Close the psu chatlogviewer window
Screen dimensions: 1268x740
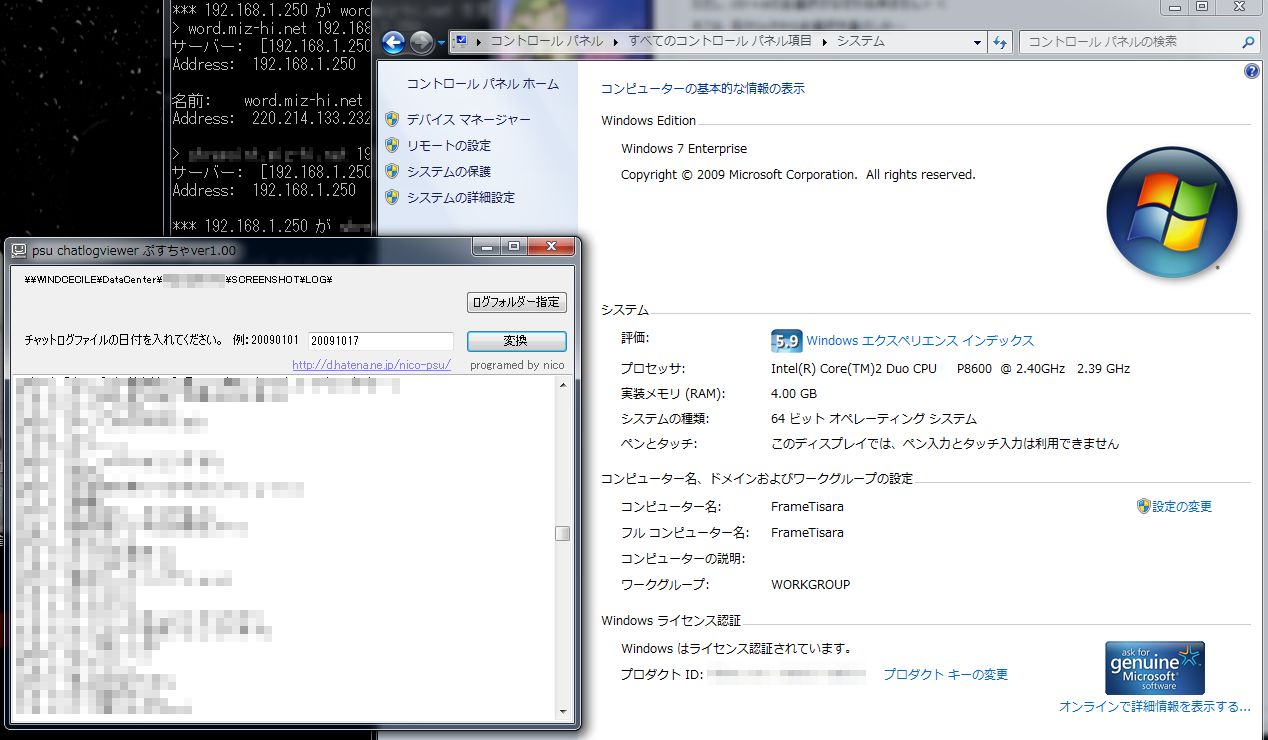(550, 247)
